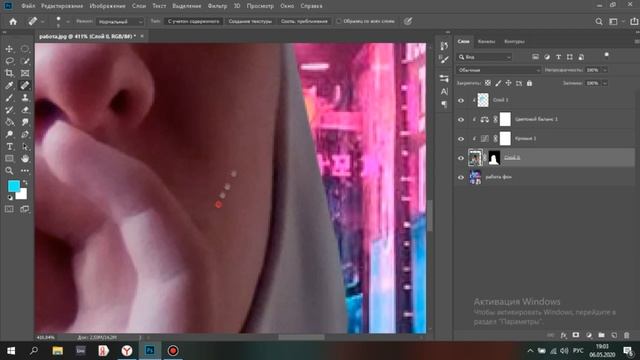Open the History panel icon

444,46
